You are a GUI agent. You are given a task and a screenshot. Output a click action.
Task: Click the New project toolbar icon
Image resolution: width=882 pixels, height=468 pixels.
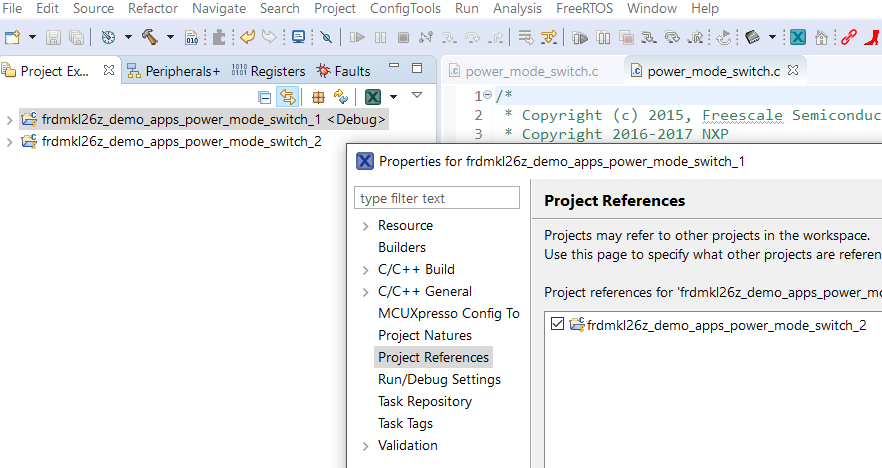pos(12,38)
